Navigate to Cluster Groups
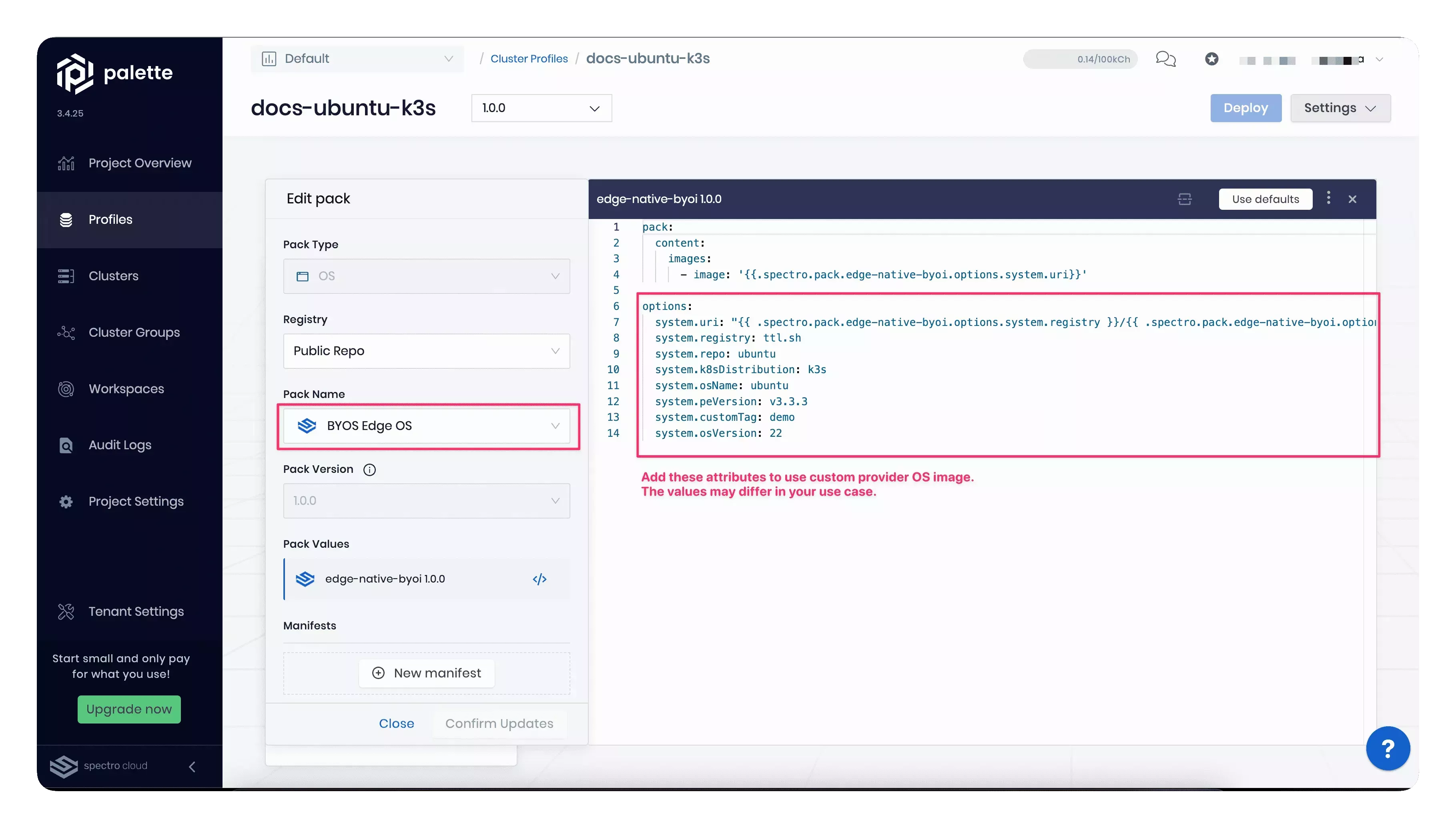 130,332
